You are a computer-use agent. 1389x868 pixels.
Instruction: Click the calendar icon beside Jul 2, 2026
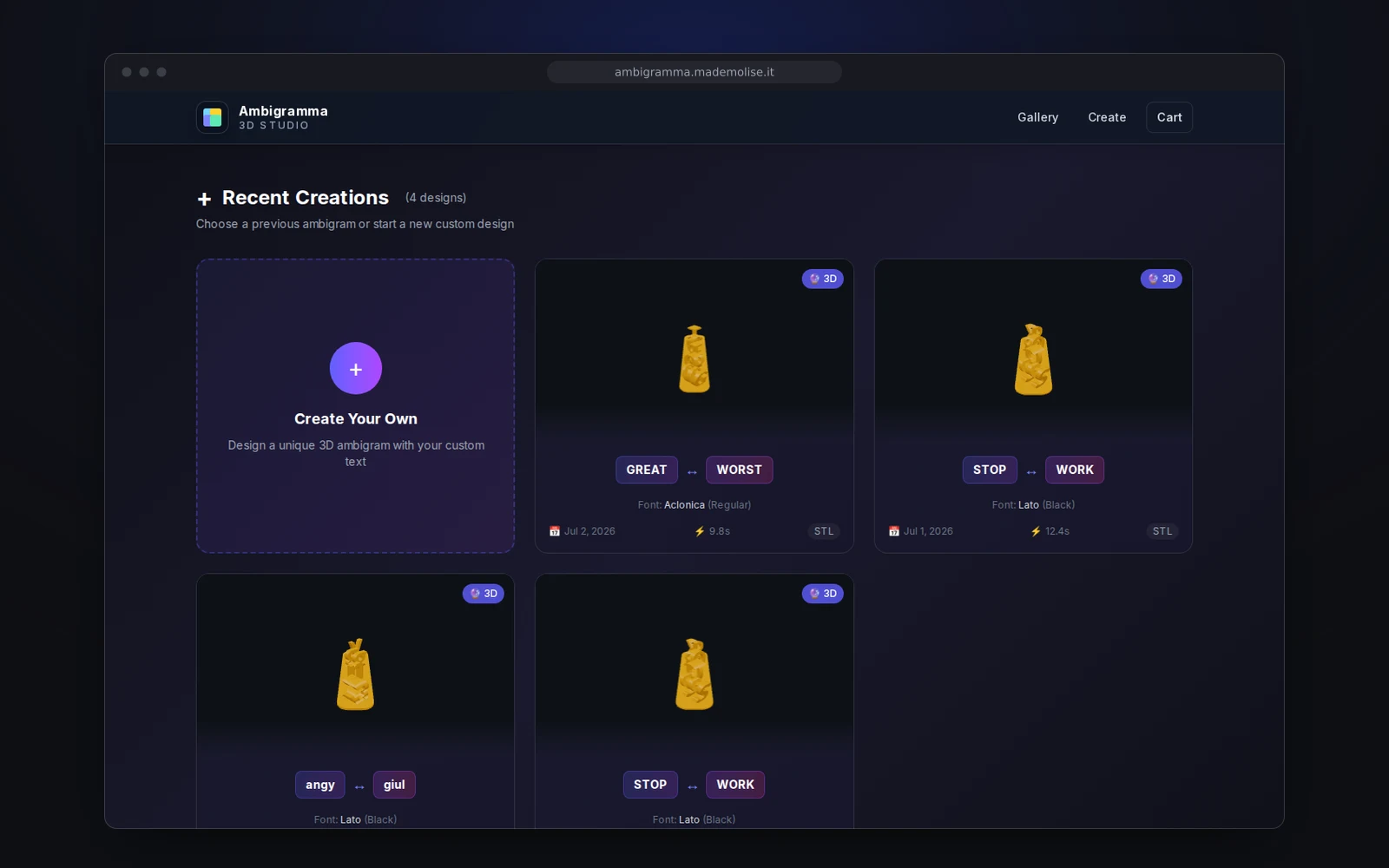555,531
